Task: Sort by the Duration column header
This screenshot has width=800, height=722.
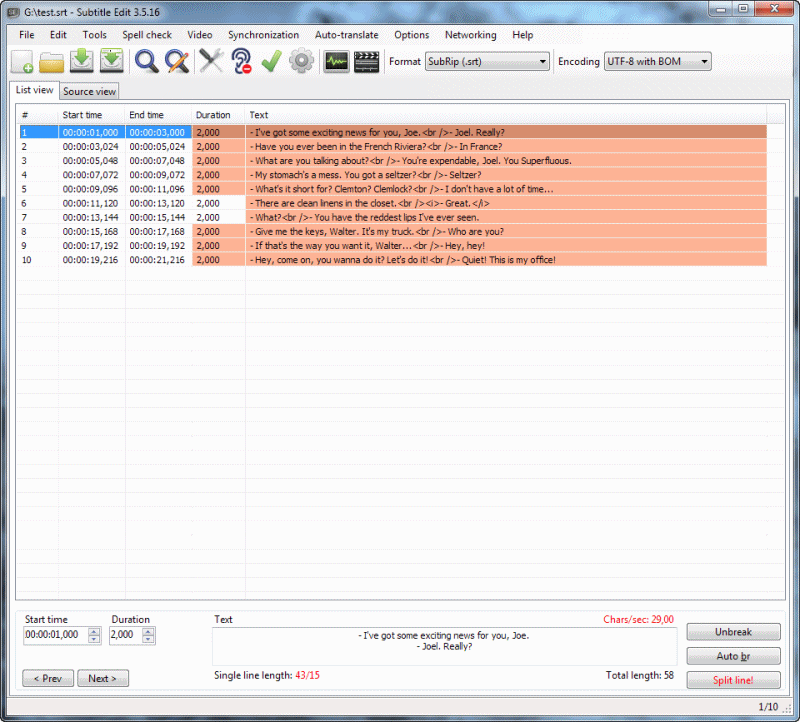Action: tap(218, 115)
